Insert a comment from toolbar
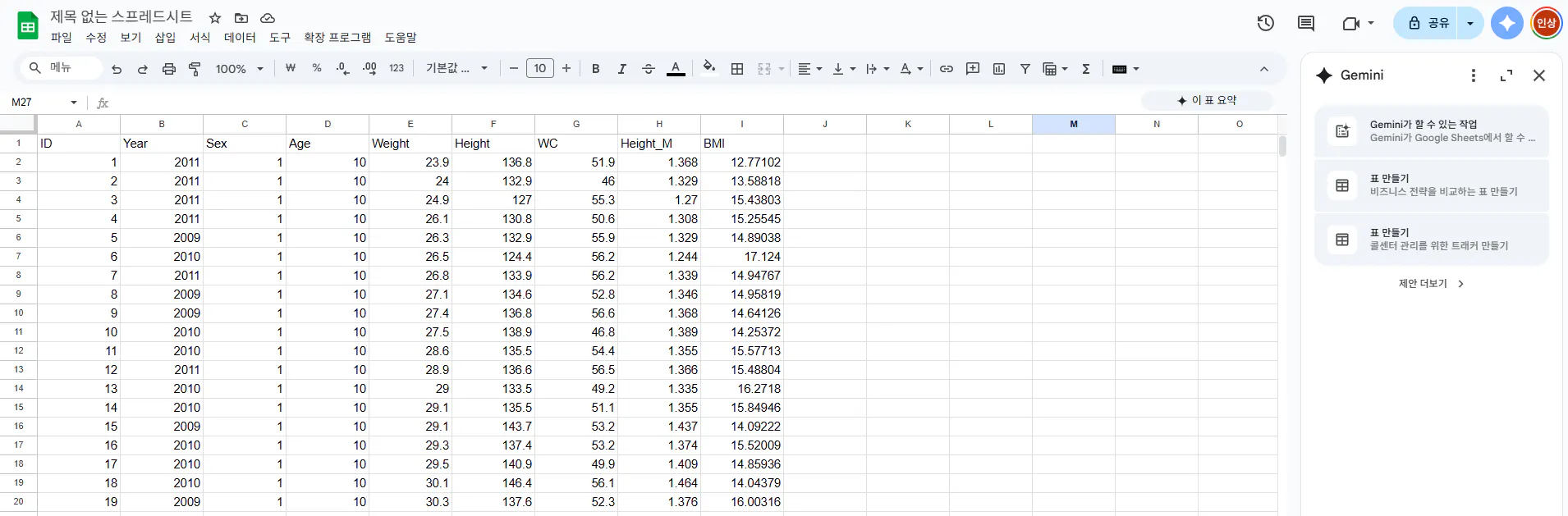This screenshot has height=516, width=1568. pyautogui.click(x=973, y=69)
